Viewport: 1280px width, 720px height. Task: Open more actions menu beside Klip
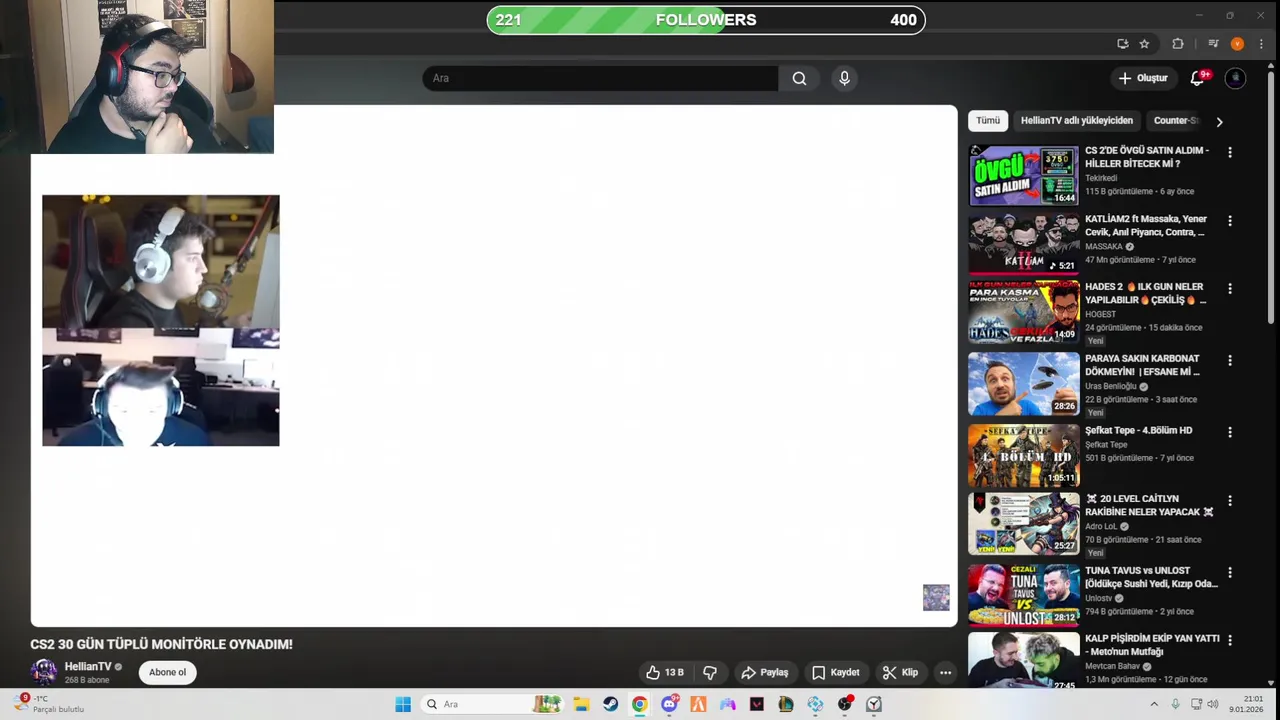[945, 673]
